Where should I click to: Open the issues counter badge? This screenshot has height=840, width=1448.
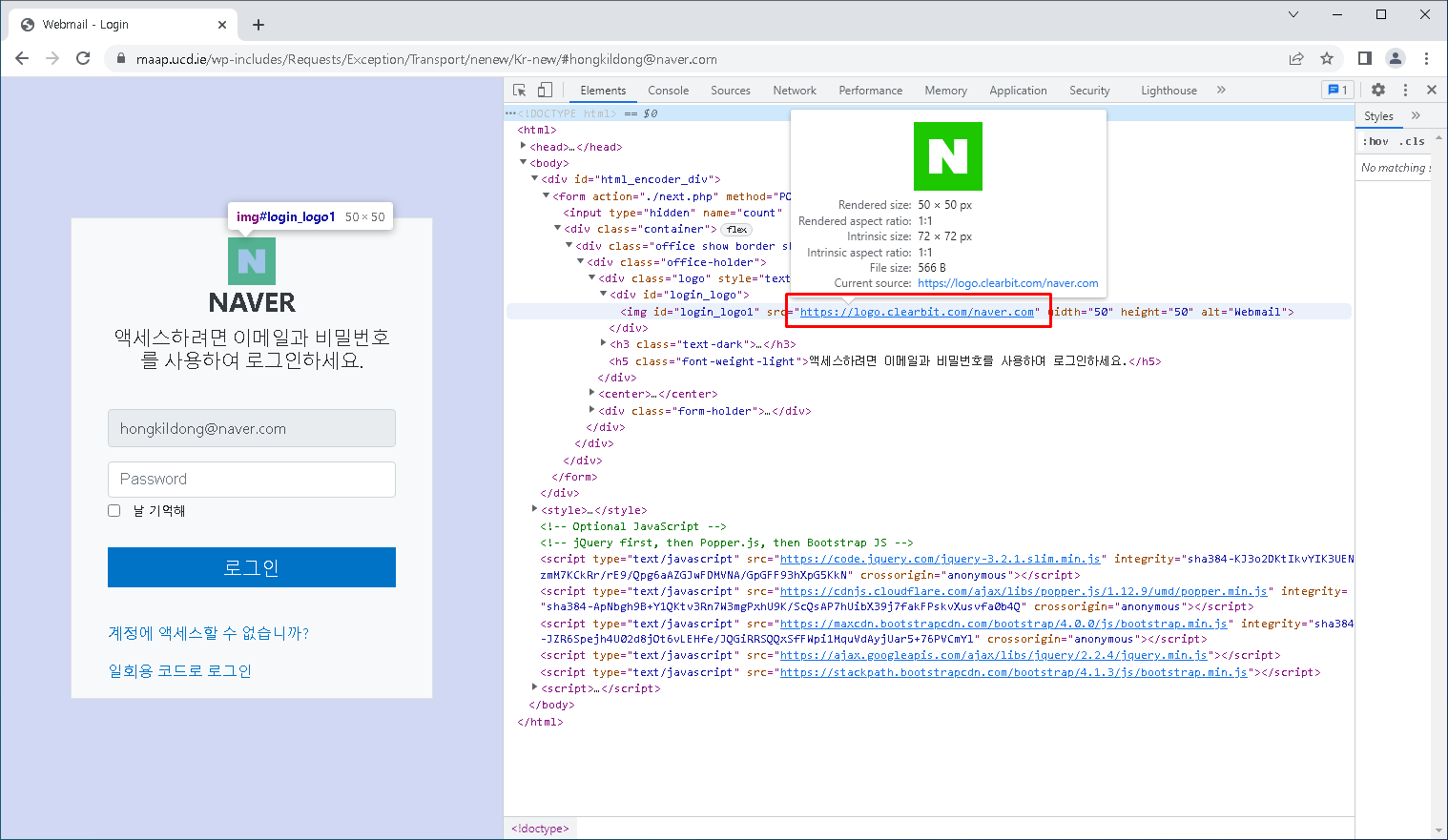[1337, 90]
